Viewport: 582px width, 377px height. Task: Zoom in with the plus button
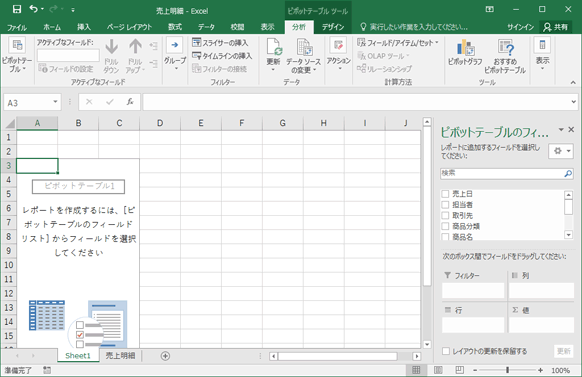(540, 370)
